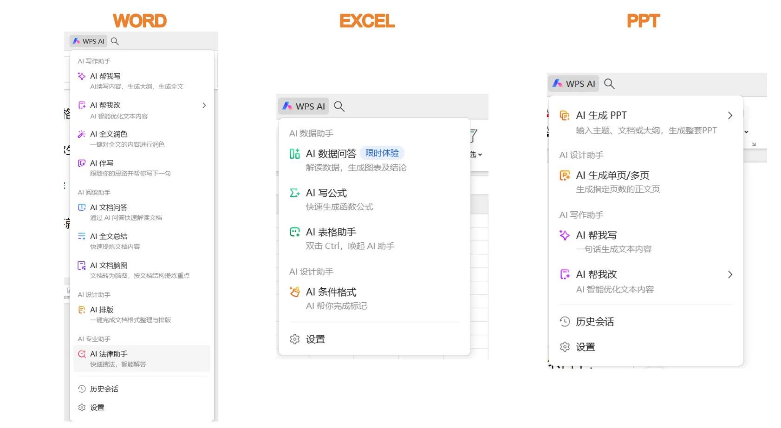Click the search icon beside WPS AI in Excel
781x428 pixels.
pos(339,106)
